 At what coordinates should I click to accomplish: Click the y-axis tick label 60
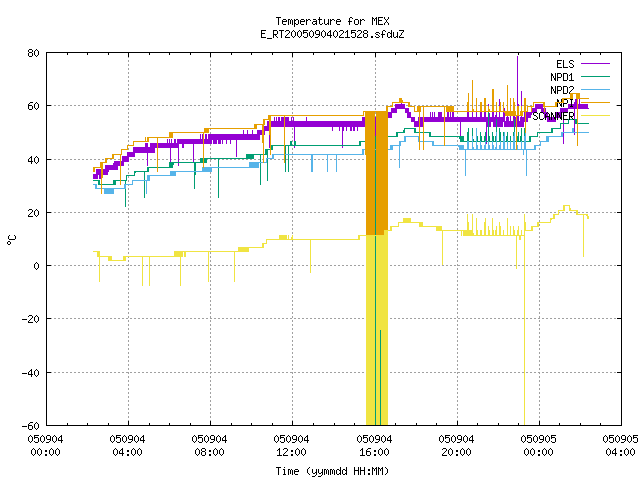click(33, 106)
